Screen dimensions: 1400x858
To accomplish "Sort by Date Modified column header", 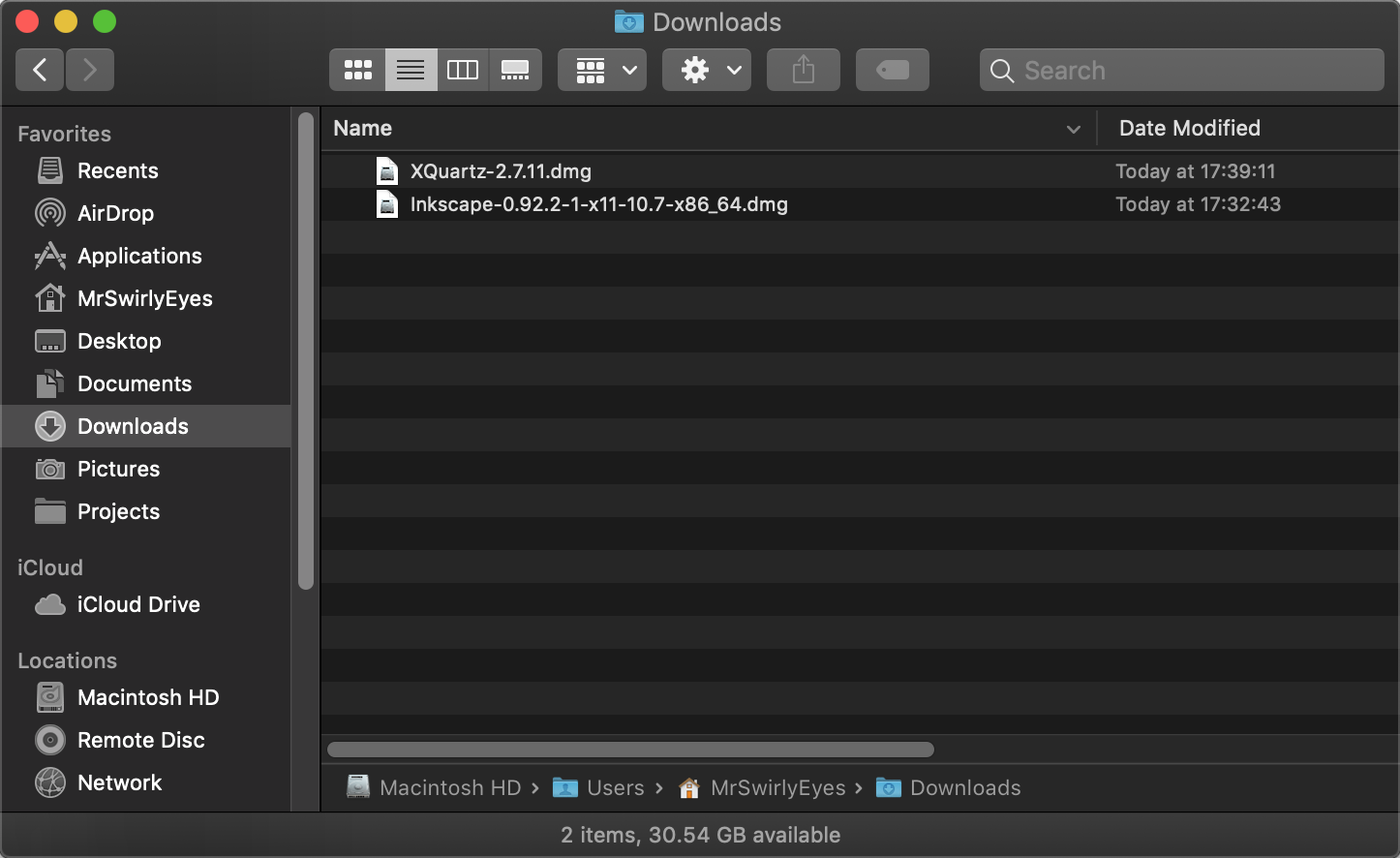I will [x=1189, y=128].
